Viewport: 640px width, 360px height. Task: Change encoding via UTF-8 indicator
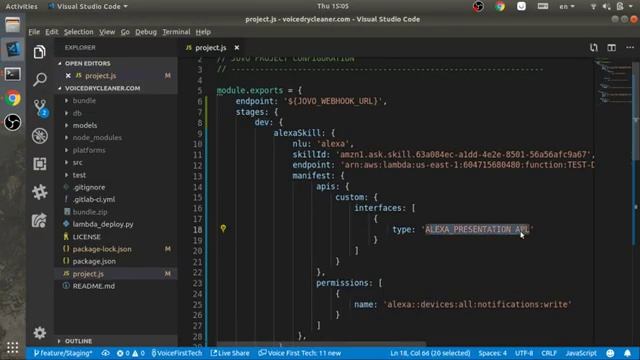click(524, 353)
